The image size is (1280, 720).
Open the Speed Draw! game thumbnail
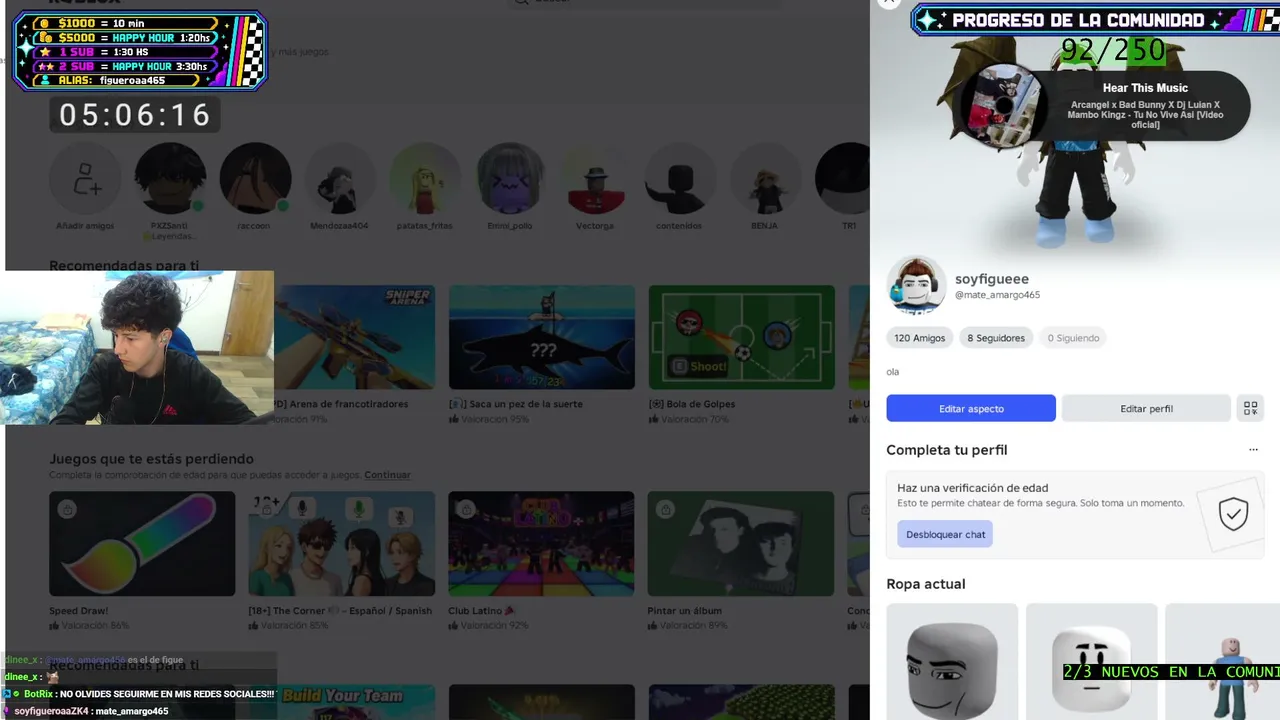click(142, 543)
